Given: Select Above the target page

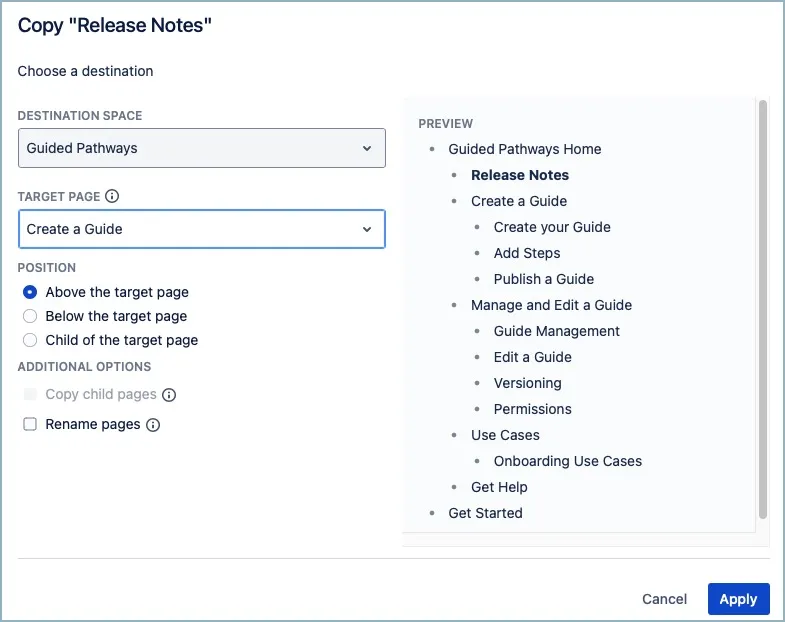Looking at the screenshot, I should [x=30, y=292].
